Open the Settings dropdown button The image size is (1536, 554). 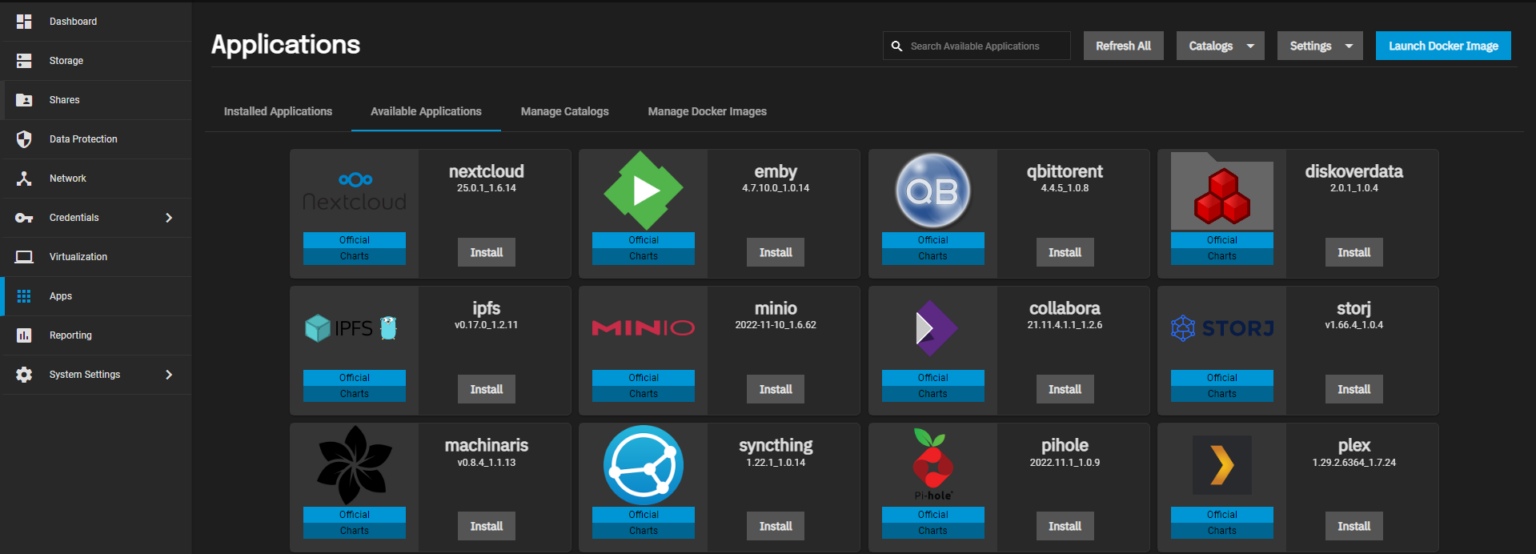point(1320,46)
